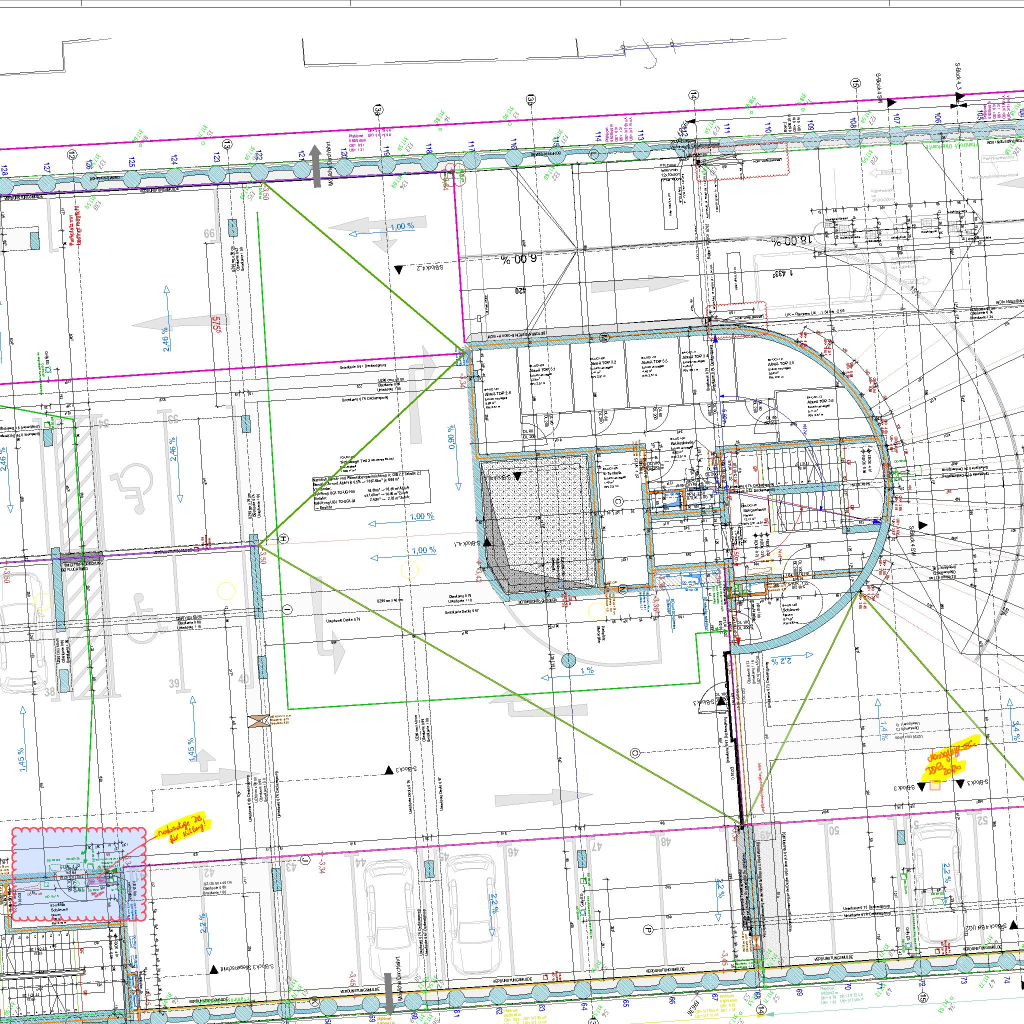Click the small orange square near S-Block 3
Screen dimensions: 1024x1024
(935, 786)
